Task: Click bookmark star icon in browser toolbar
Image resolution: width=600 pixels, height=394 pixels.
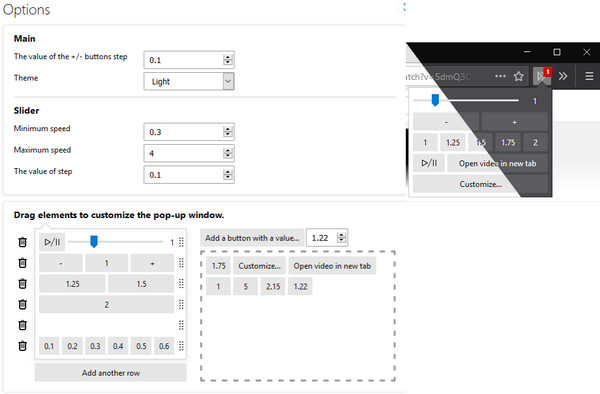Action: click(518, 77)
